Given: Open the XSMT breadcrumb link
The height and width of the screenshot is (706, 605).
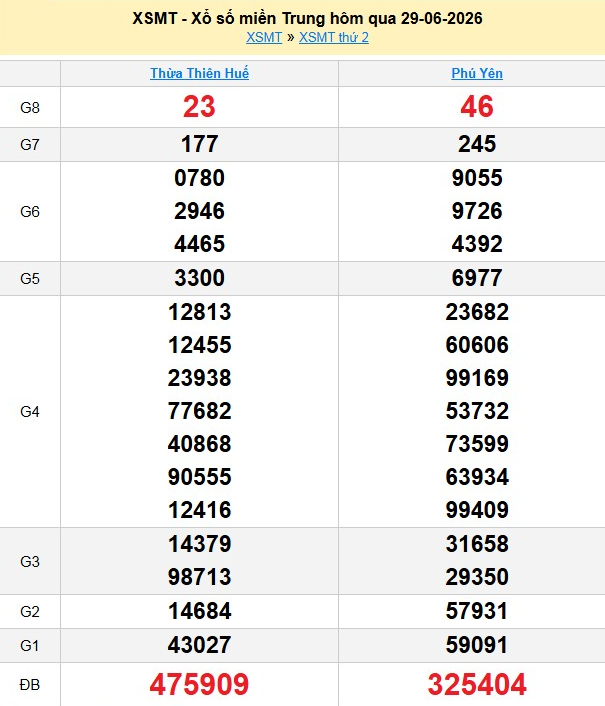Looking at the screenshot, I should [x=264, y=37].
